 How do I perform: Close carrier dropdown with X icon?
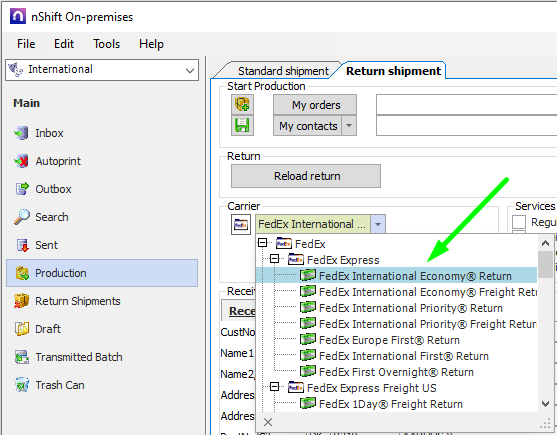click(x=268, y=422)
